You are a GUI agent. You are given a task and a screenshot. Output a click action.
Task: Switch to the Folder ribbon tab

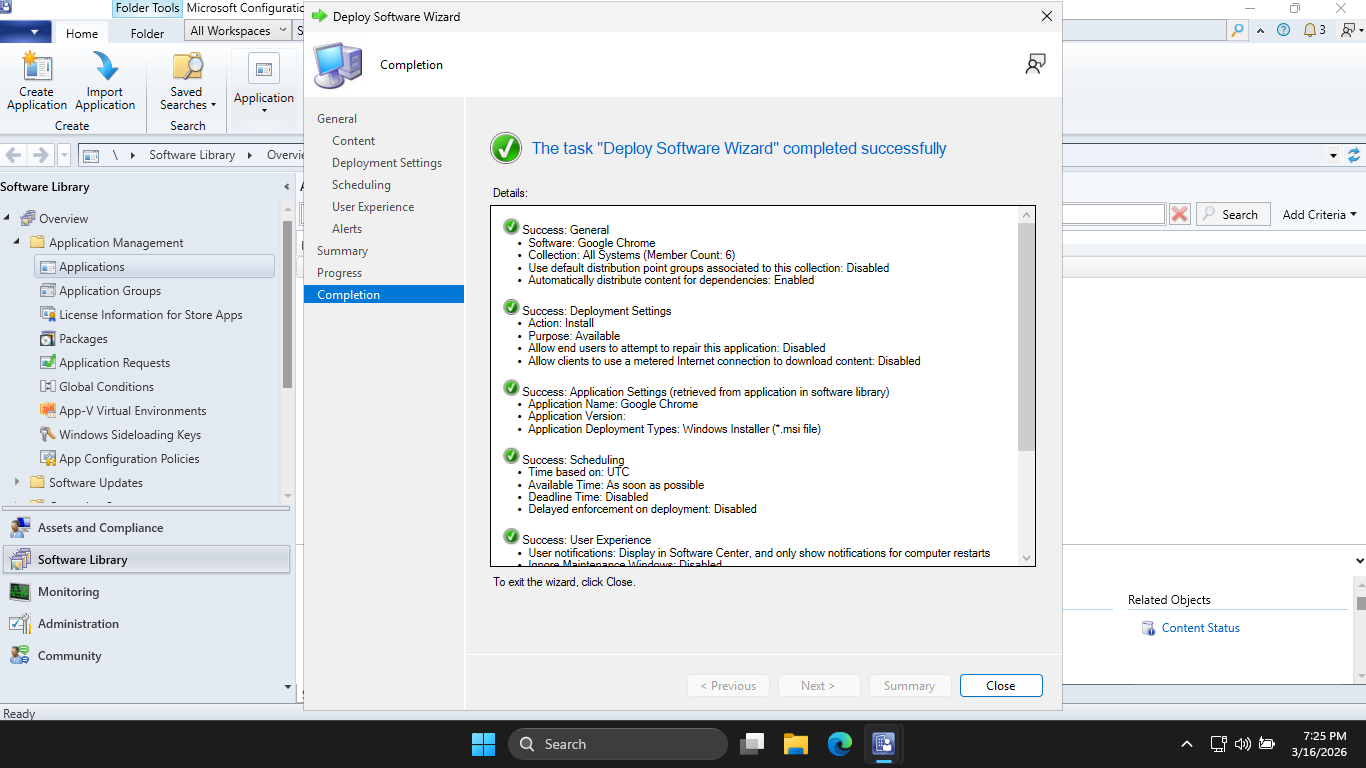pyautogui.click(x=147, y=33)
